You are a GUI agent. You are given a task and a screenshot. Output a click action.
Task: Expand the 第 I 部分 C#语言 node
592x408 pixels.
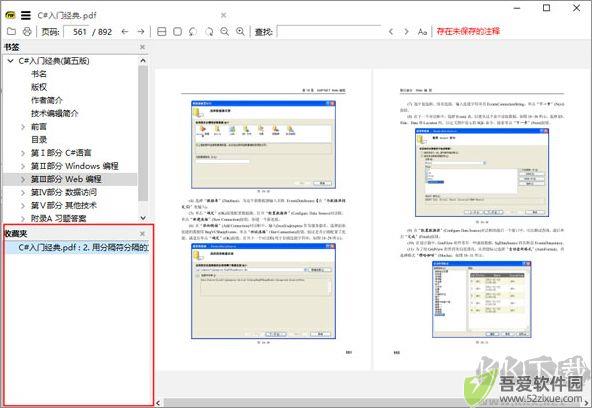coord(23,153)
